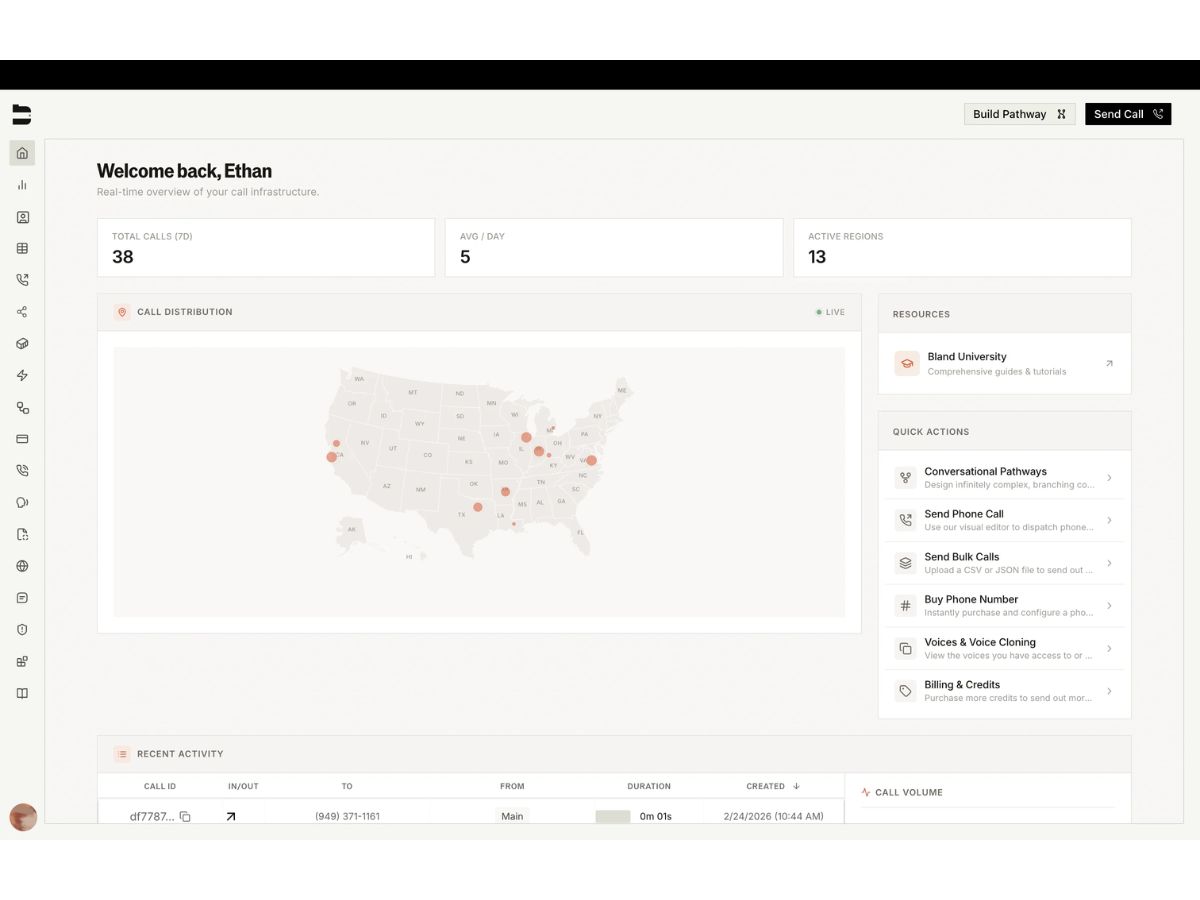Click the hash icon beside Buy Phone Number

(905, 606)
